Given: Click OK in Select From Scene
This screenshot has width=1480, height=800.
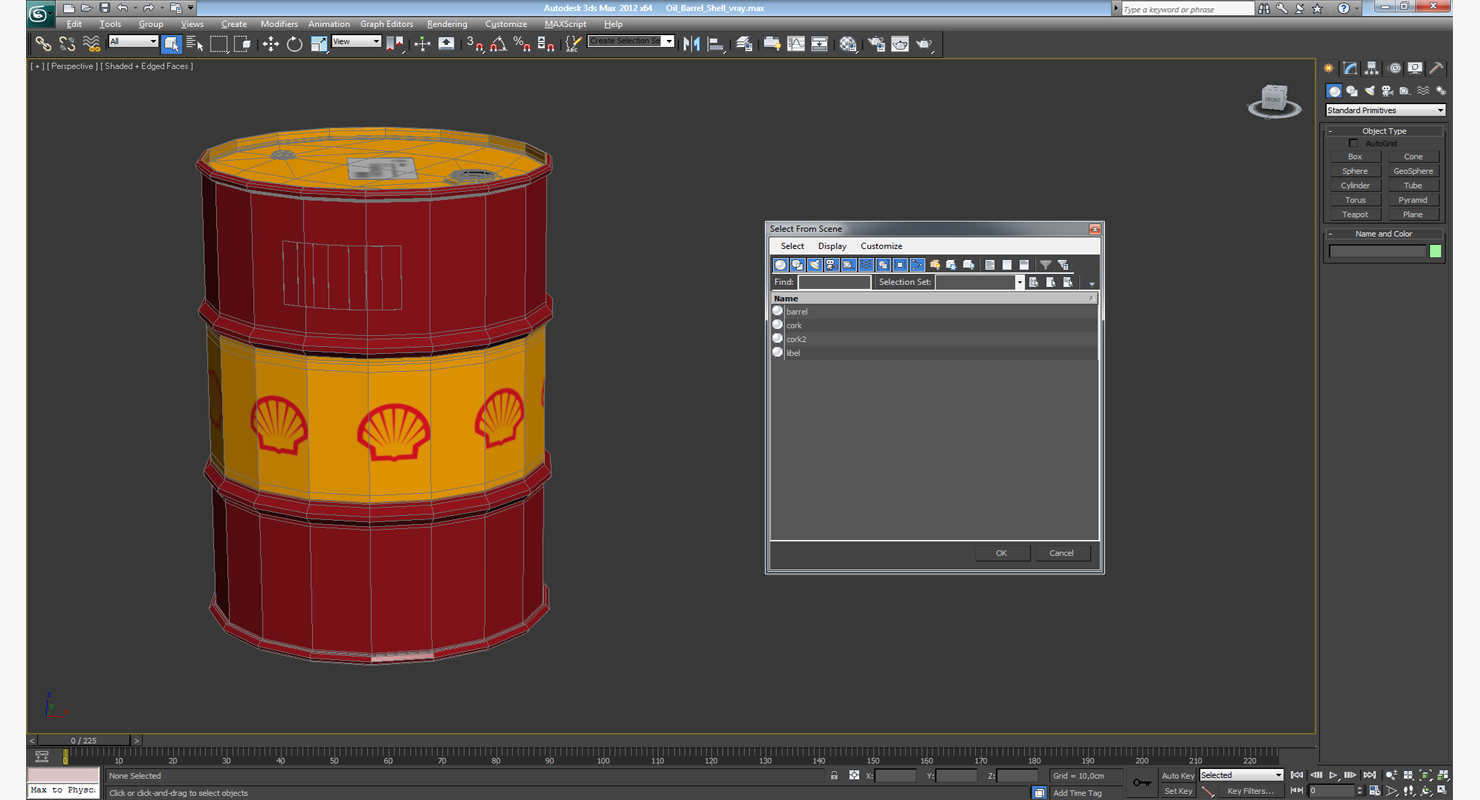Looking at the screenshot, I should pyautogui.click(x=1002, y=553).
